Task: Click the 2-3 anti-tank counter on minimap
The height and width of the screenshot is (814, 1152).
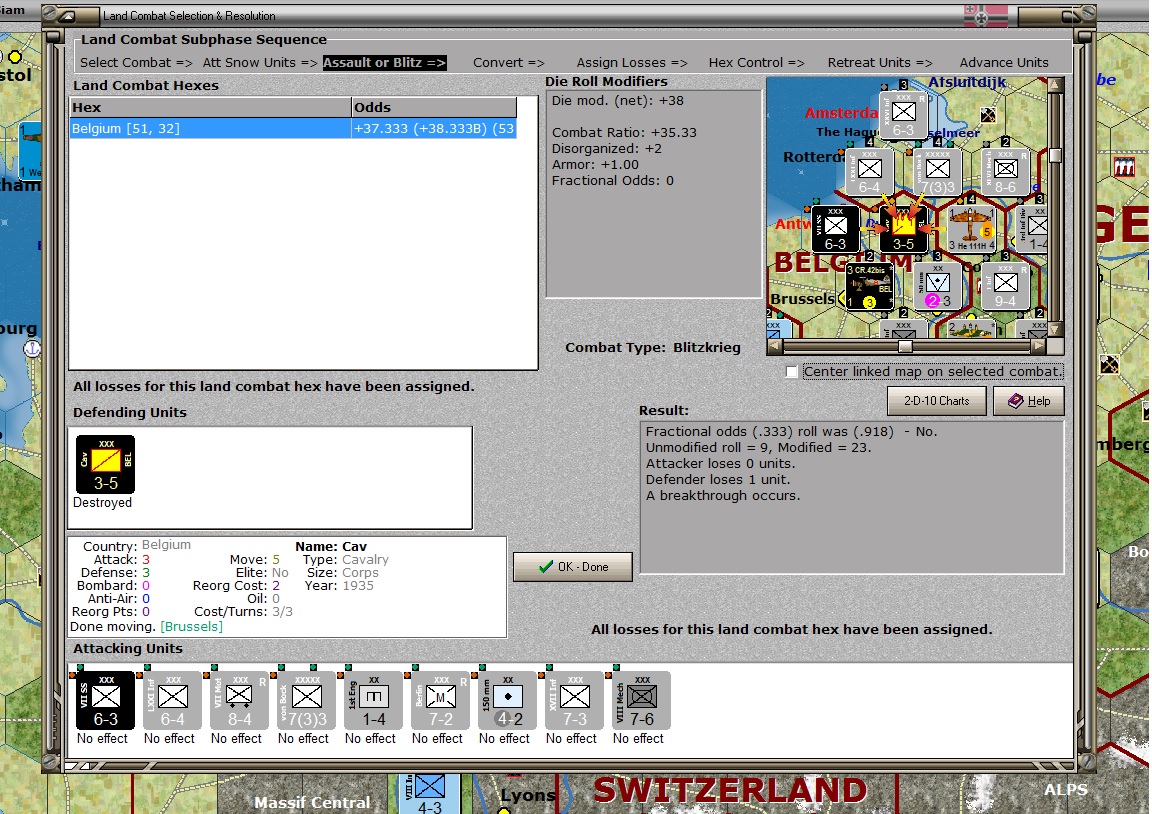Action: pyautogui.click(x=937, y=287)
